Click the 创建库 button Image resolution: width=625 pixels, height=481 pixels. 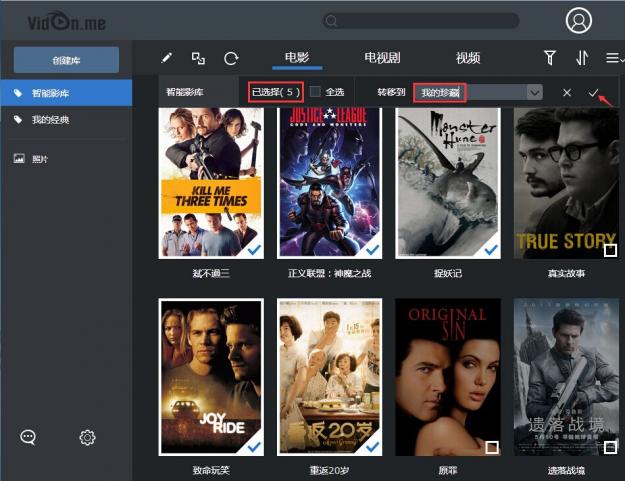click(66, 60)
